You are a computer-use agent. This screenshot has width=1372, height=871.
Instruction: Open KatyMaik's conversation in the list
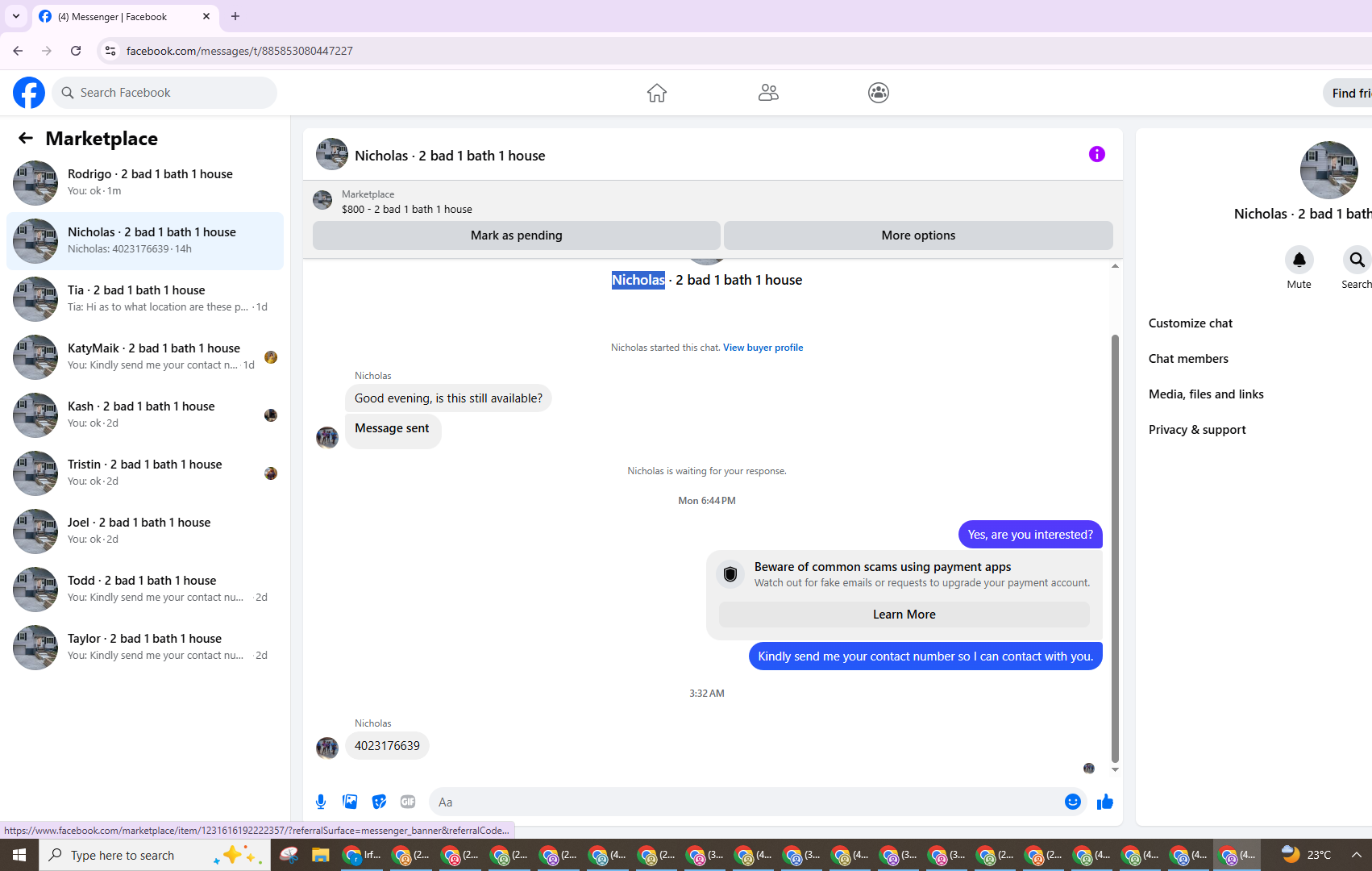(145, 356)
